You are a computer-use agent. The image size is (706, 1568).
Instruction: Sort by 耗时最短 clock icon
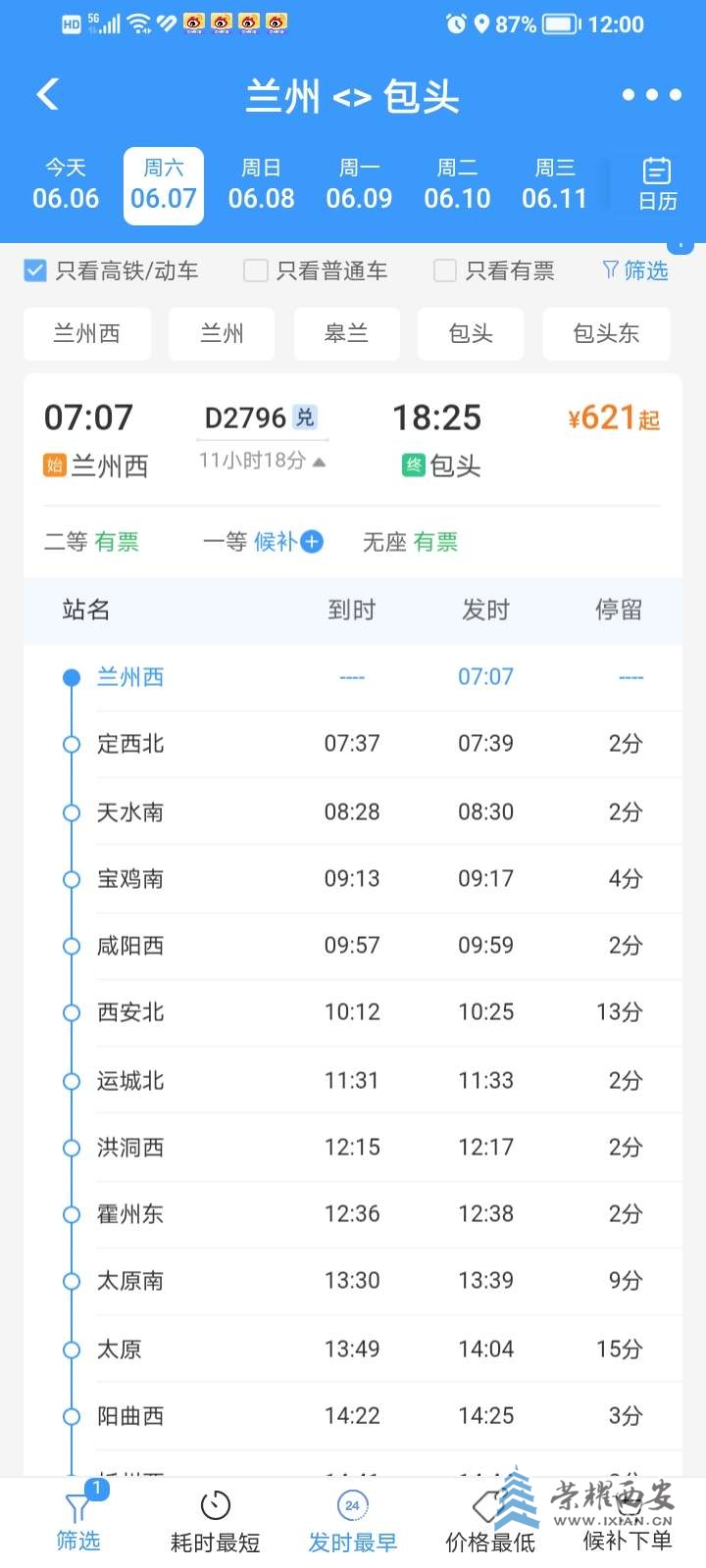215,1506
